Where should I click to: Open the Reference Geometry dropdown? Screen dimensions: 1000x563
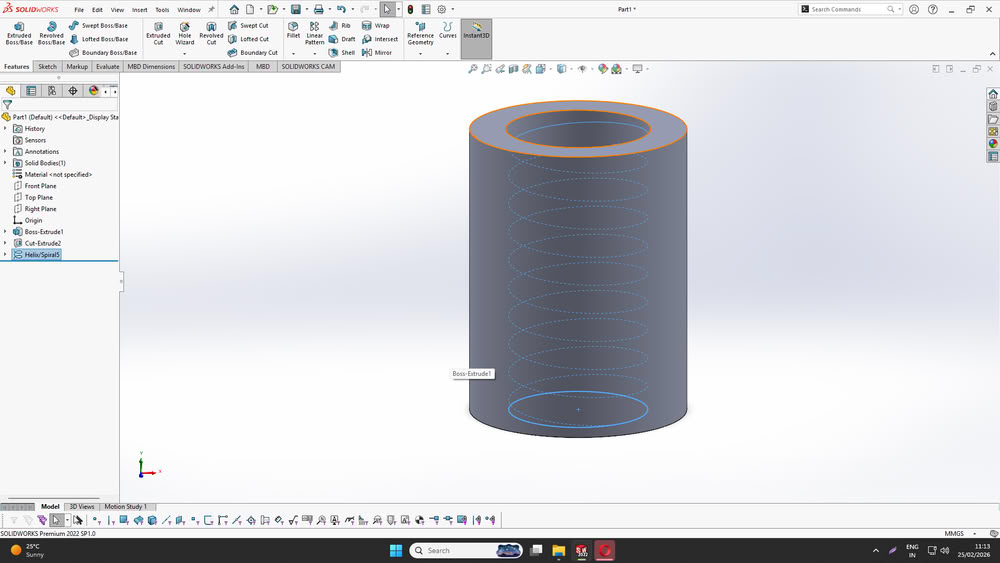[420, 38]
